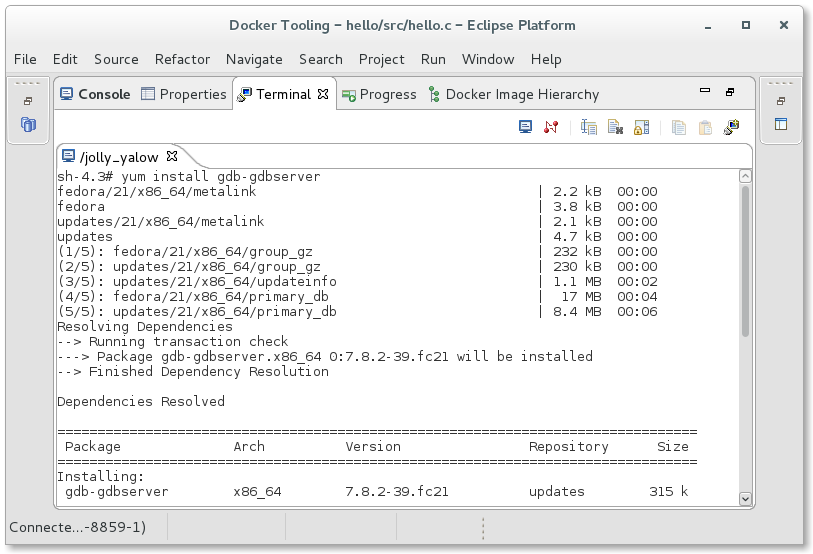Clear the terminal with the clear icon
Viewport: 813px width, 554px height.
615,127
